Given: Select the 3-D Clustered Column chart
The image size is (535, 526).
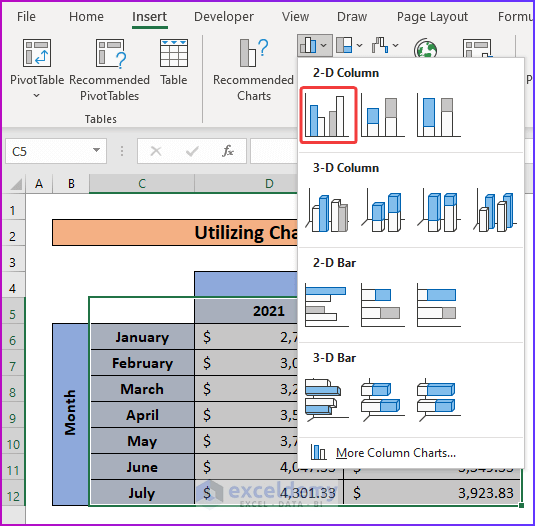Looking at the screenshot, I should [327, 211].
